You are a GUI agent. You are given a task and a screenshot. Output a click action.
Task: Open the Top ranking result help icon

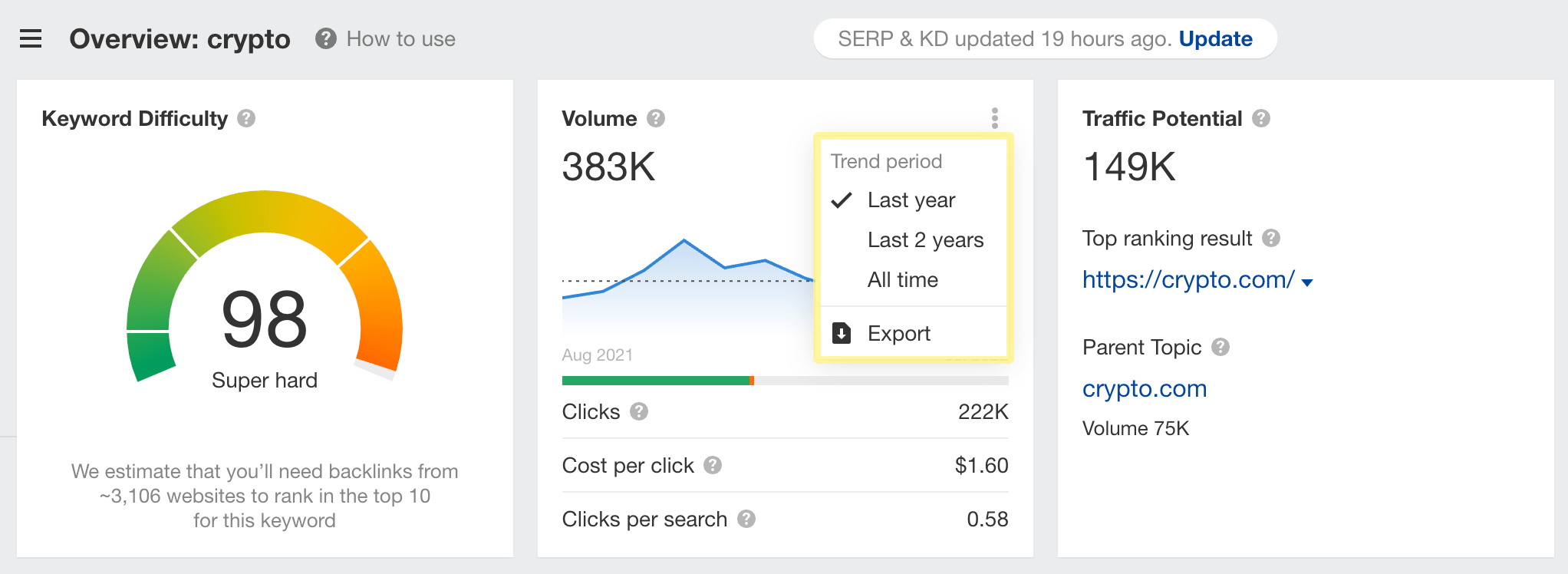click(x=1271, y=238)
